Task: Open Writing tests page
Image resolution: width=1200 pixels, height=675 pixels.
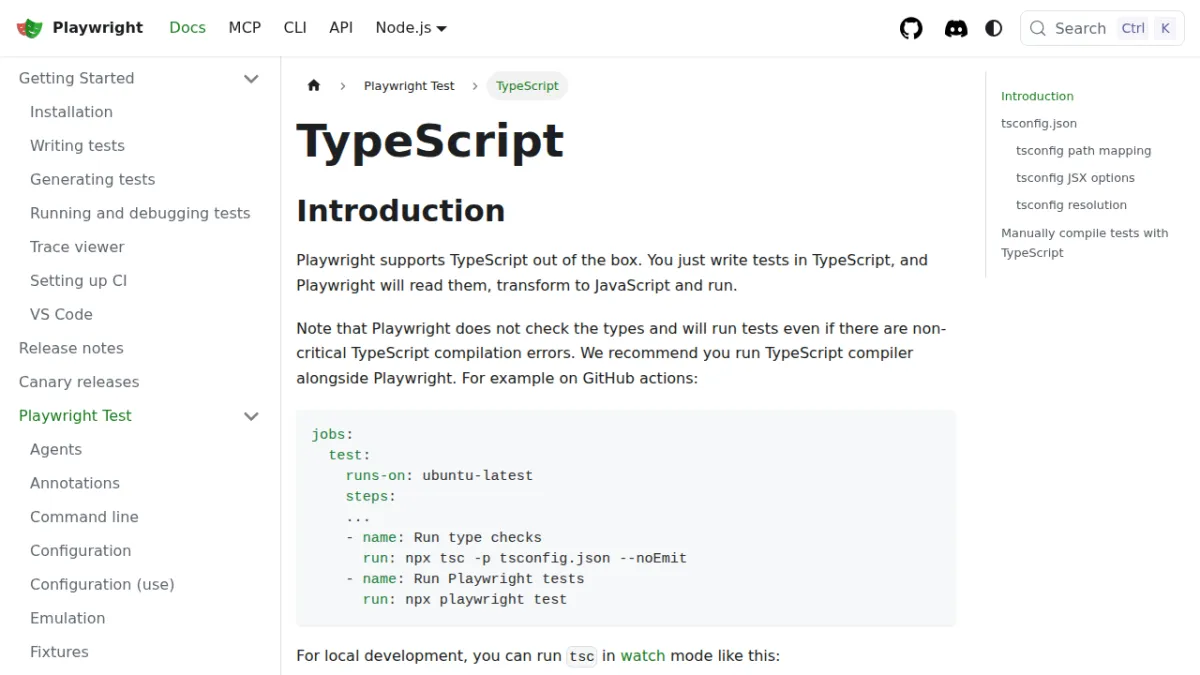Action: [x=77, y=146]
